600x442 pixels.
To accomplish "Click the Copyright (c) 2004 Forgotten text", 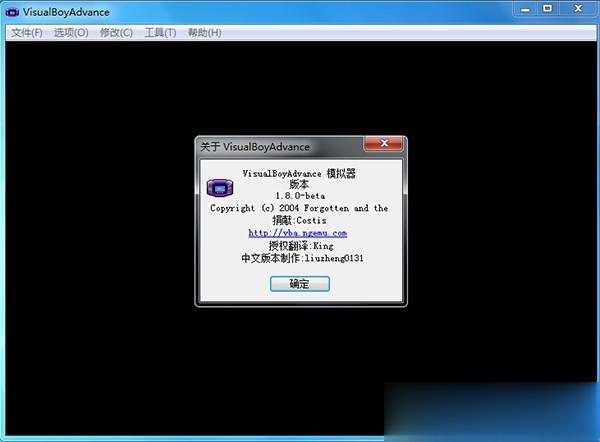I will 280,209.
